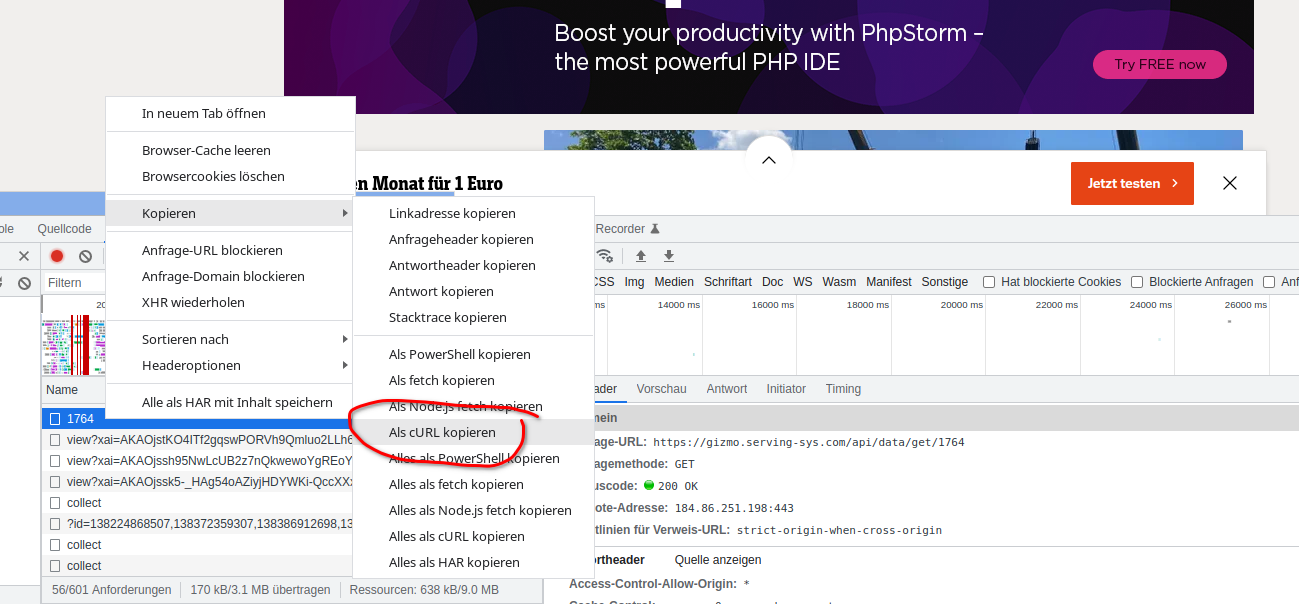
Task: Expand Sortieren nach submenu
Action: 345,339
